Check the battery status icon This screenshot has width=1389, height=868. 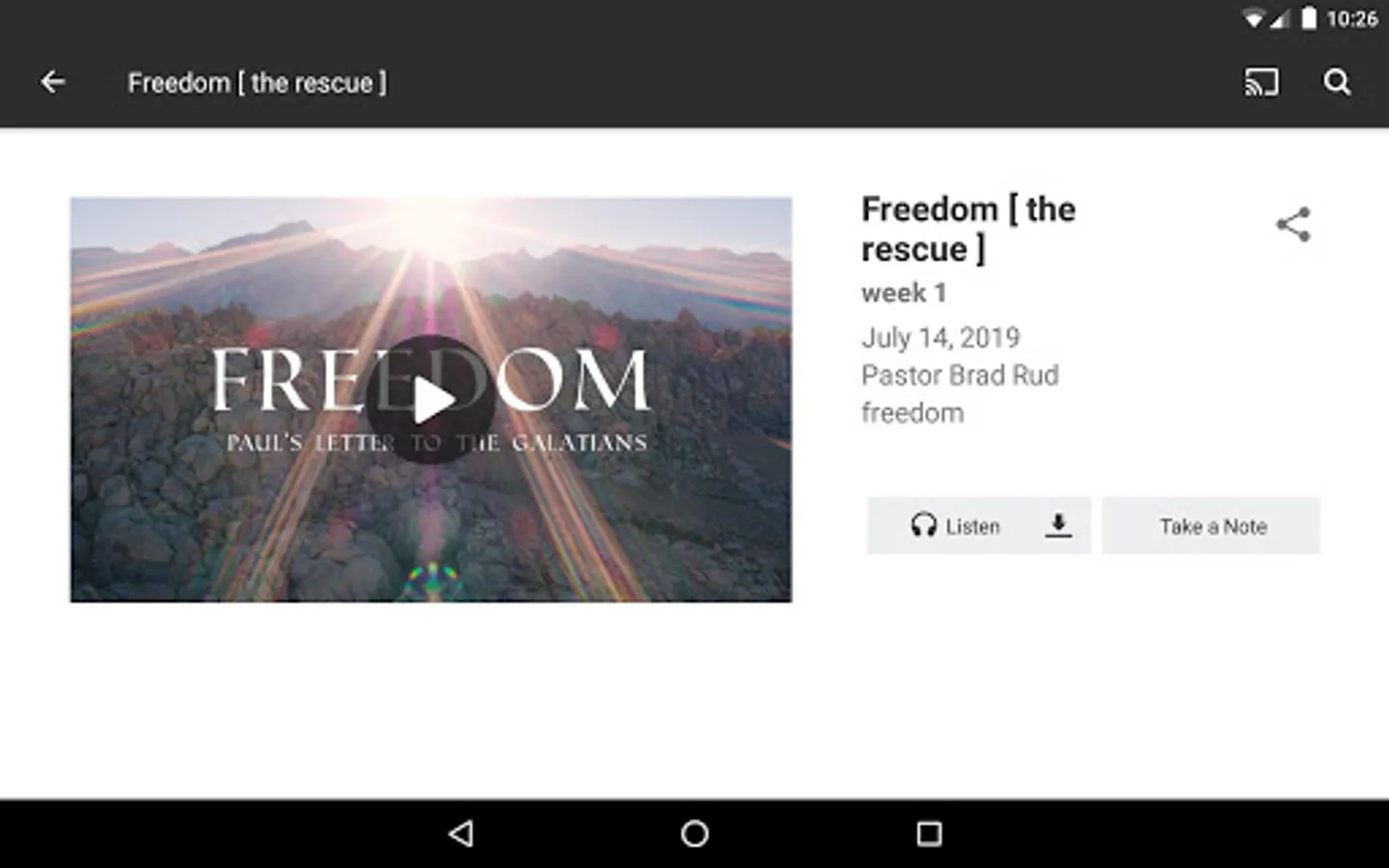1309,18
